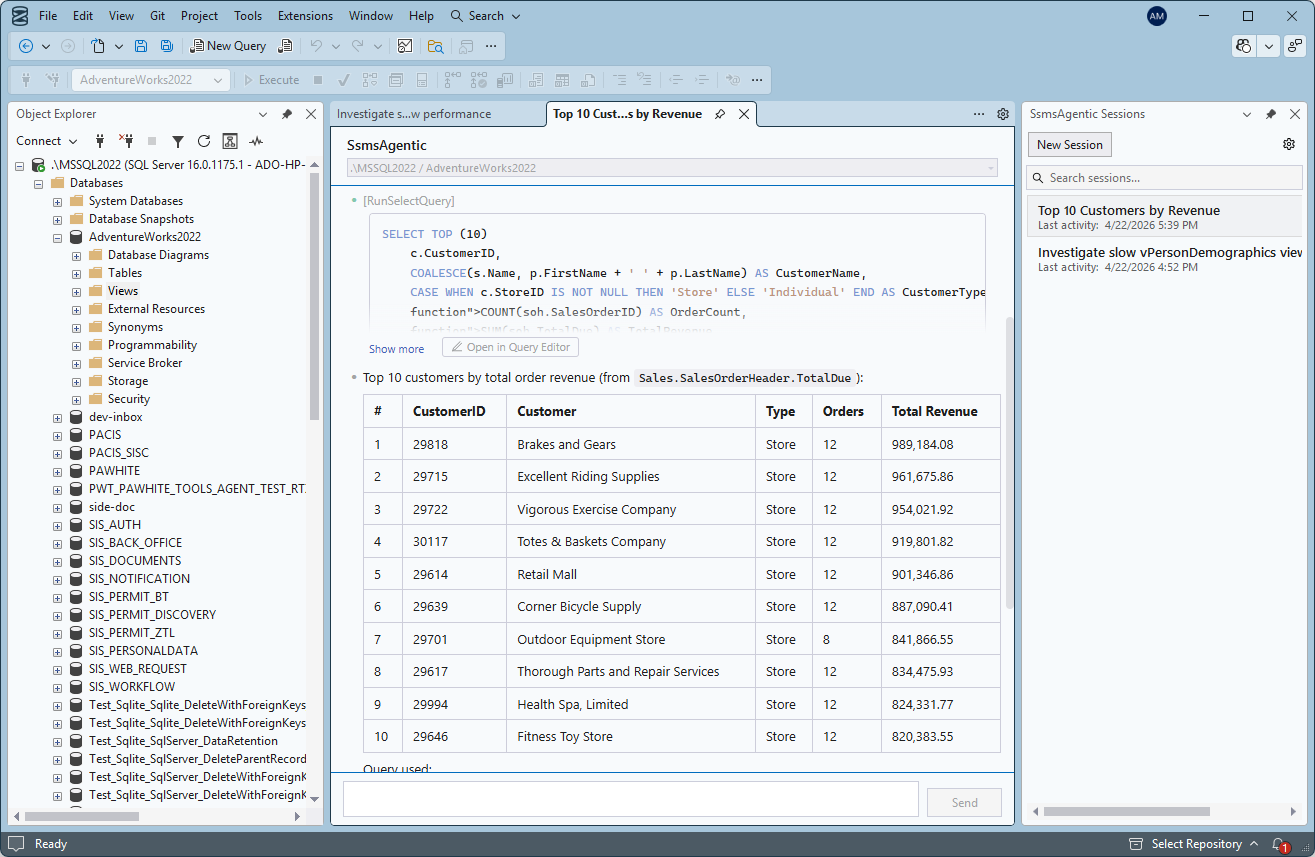Screen dimensions: 1315x857
Task: Click the Show more link
Action: click(396, 349)
